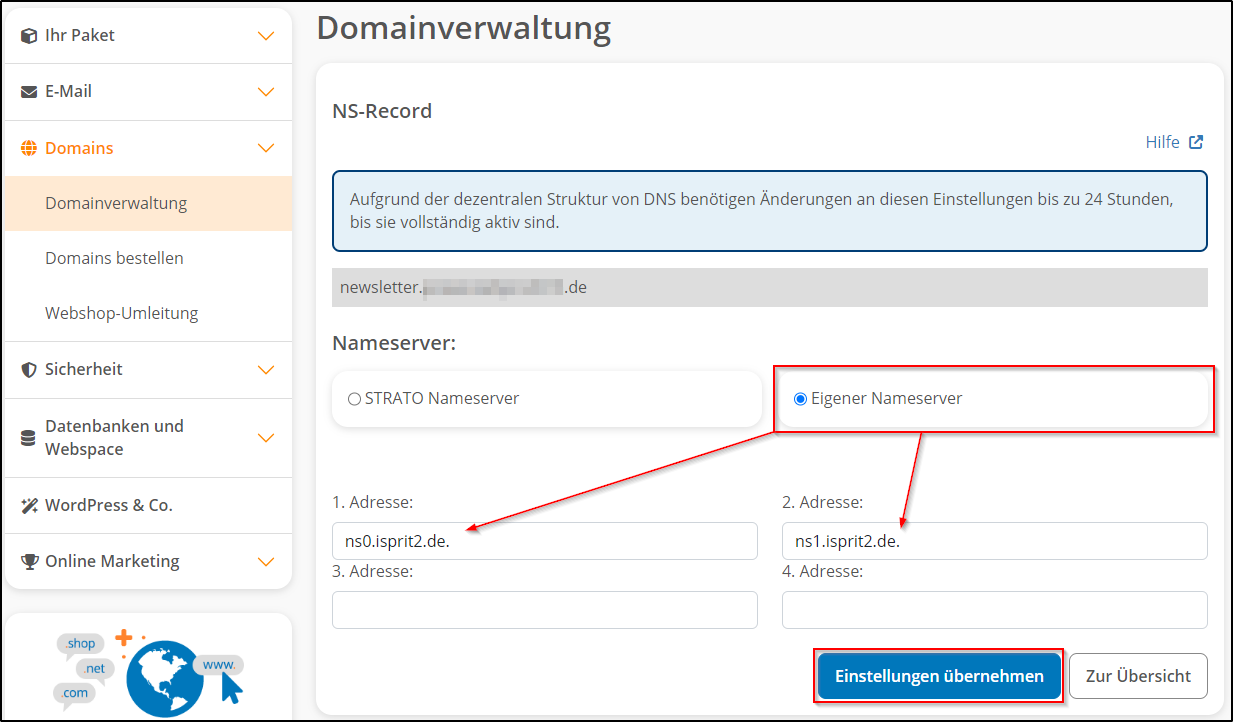Image resolution: width=1233 pixels, height=722 pixels.
Task: Open Webshop-Umleitung in sidebar
Action: coord(121,313)
